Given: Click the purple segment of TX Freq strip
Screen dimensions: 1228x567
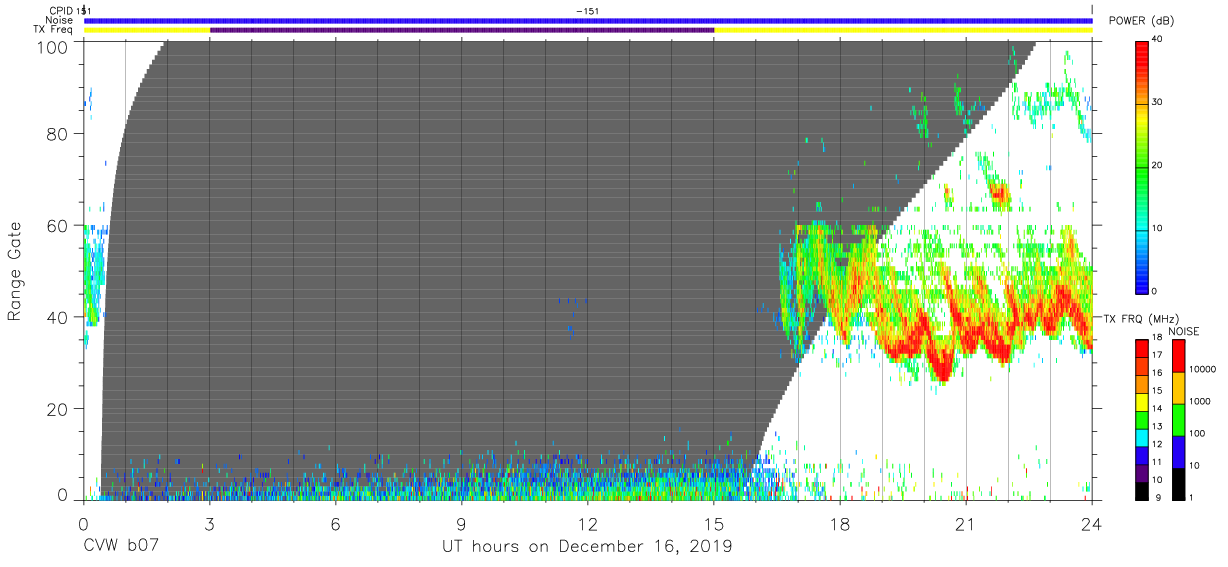Looking at the screenshot, I should pos(462,30).
